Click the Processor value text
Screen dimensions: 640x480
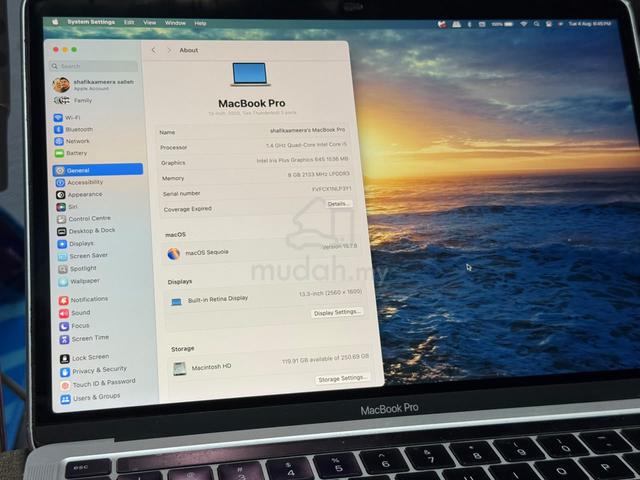click(x=306, y=145)
